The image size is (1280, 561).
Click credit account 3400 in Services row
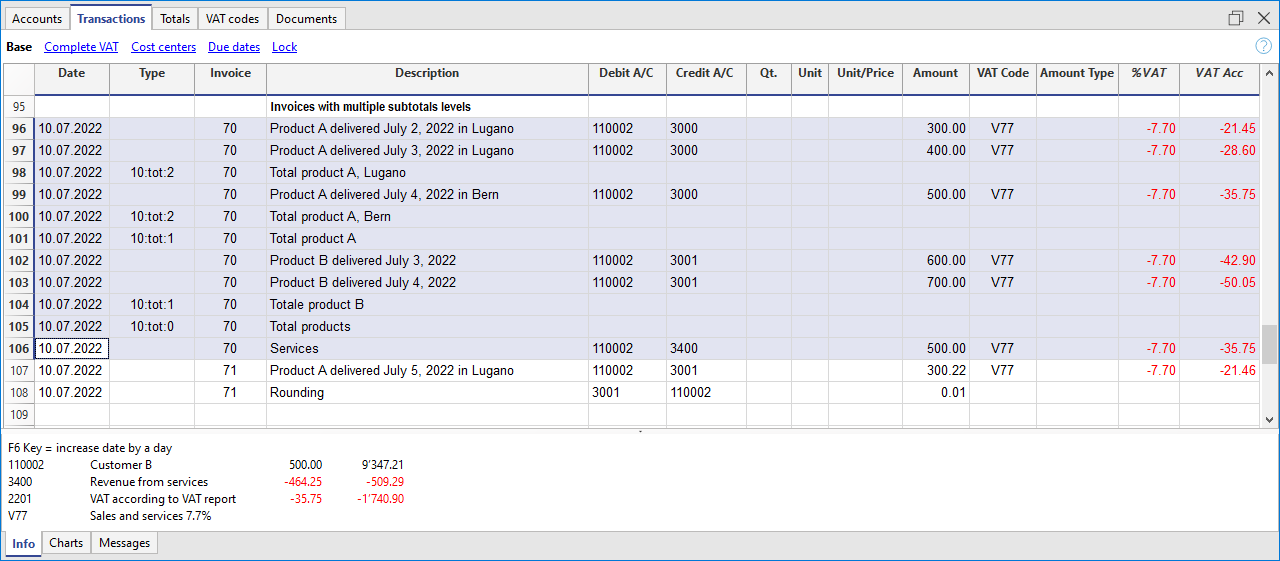[x=706, y=349]
